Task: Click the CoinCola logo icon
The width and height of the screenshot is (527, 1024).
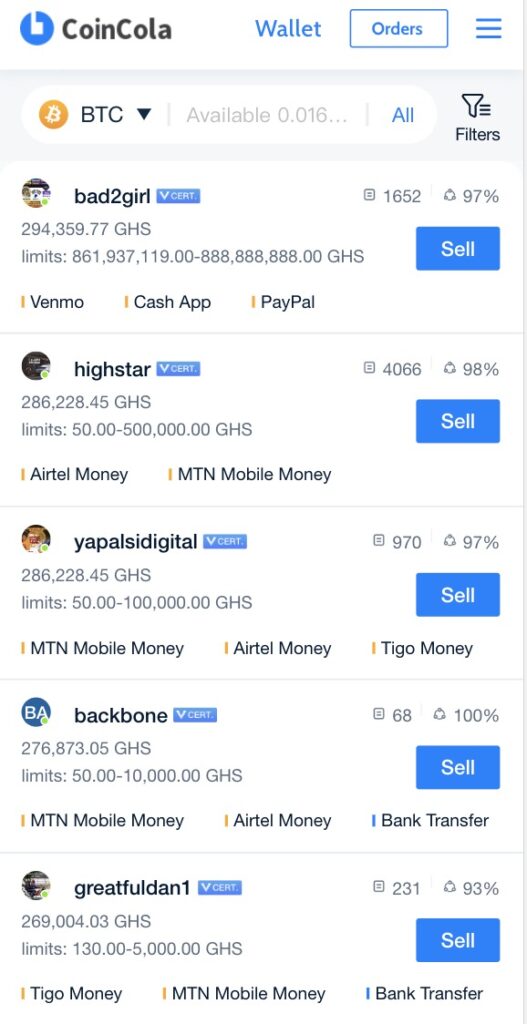Action: 37,28
